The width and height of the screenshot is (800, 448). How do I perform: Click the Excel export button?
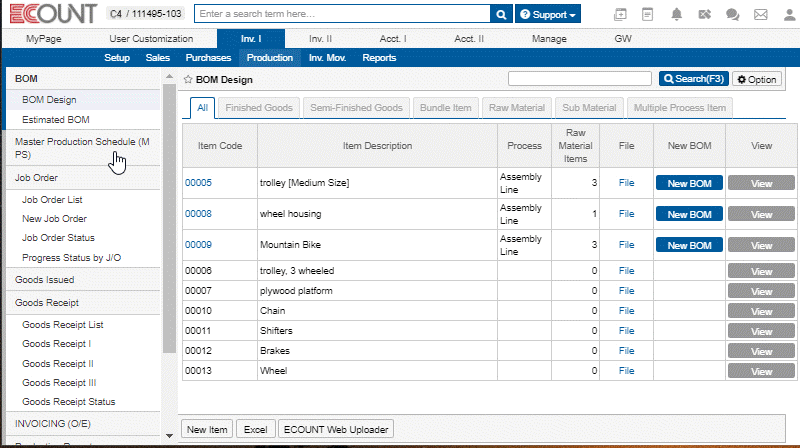coord(255,429)
